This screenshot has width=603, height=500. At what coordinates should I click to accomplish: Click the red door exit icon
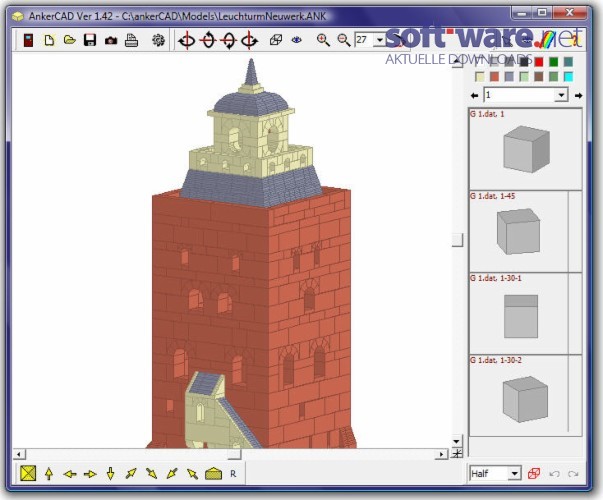28,40
